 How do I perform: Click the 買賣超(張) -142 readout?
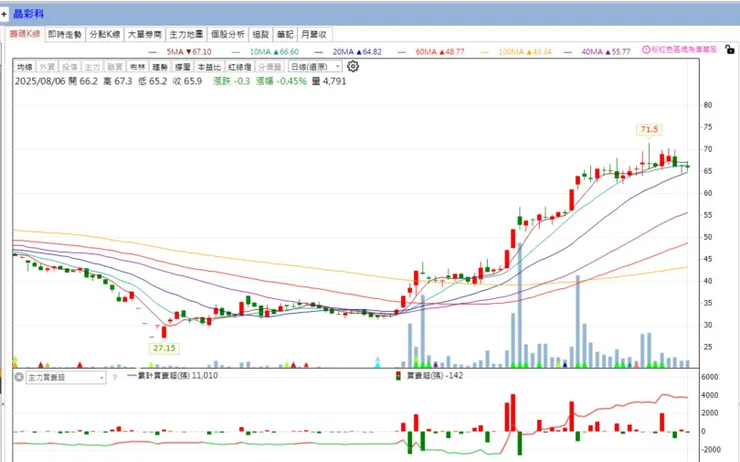click(435, 376)
